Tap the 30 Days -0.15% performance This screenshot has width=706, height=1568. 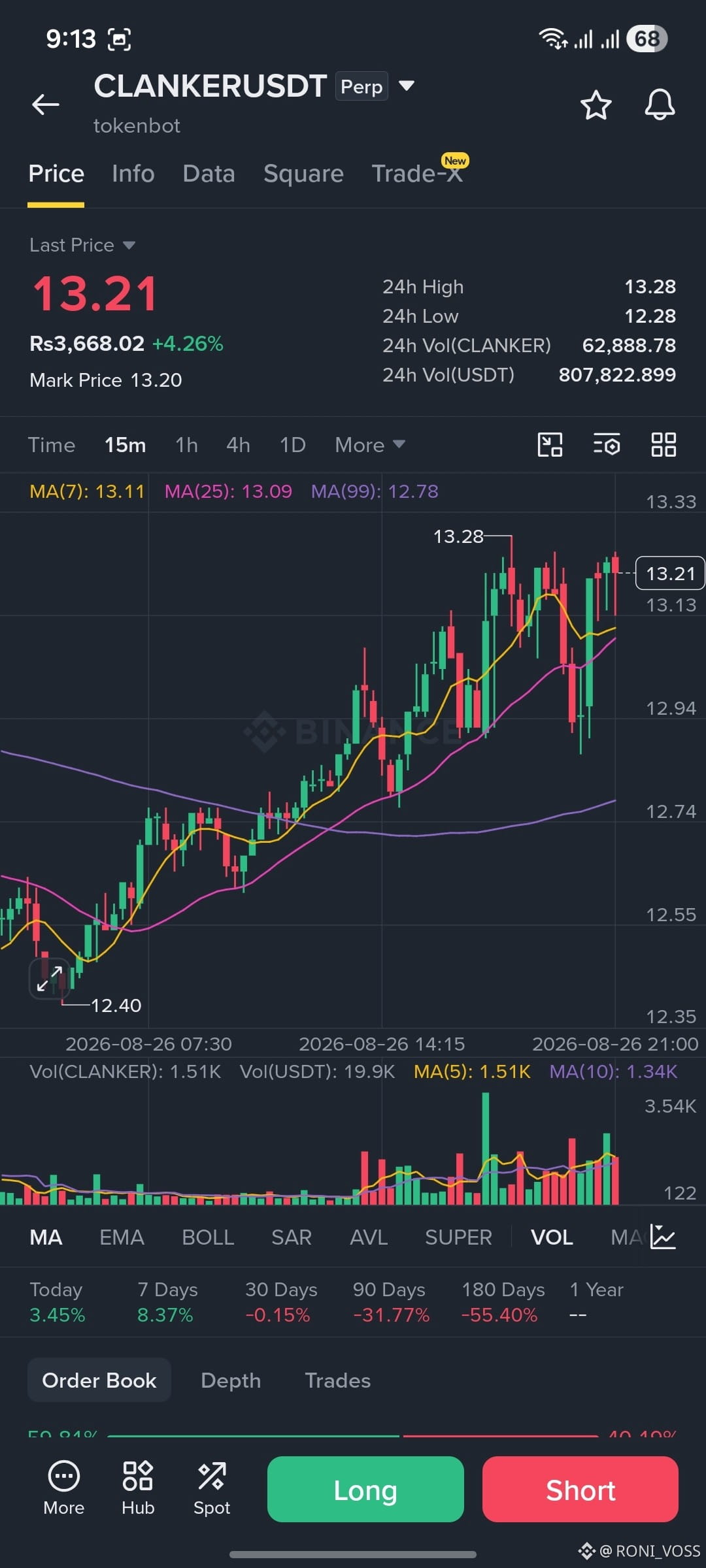(x=281, y=1301)
